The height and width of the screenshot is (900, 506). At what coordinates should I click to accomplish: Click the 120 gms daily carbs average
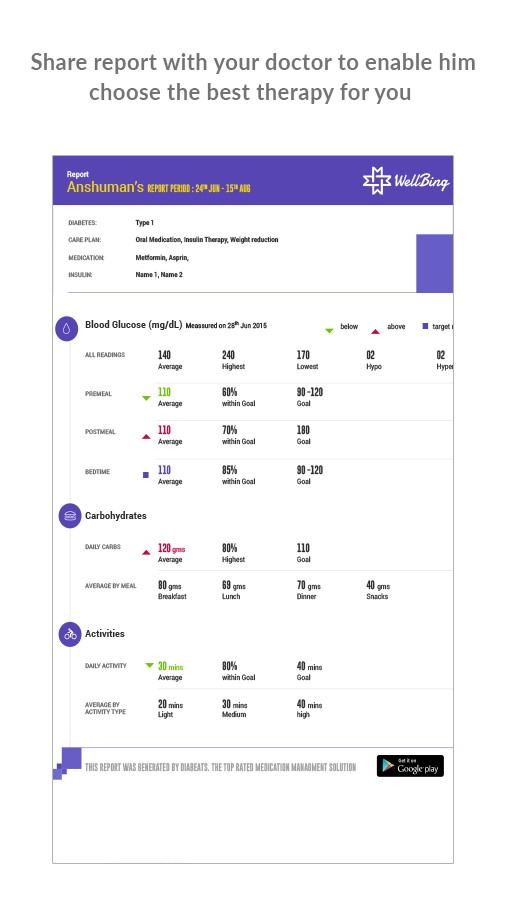[172, 548]
